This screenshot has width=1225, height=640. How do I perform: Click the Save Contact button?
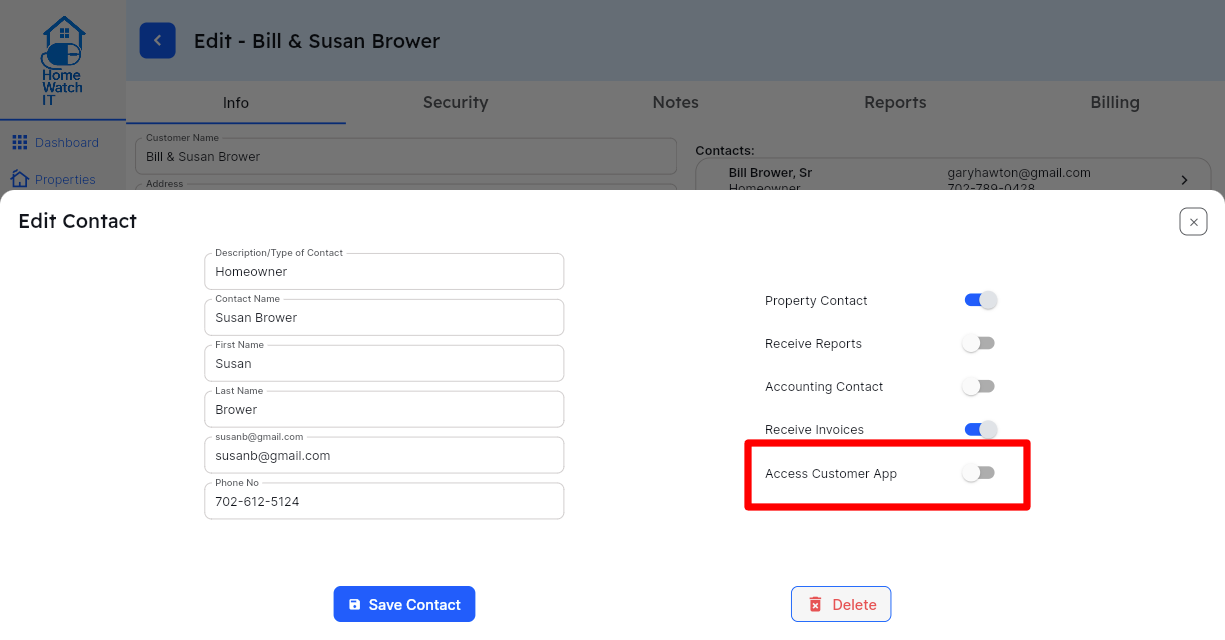click(x=404, y=604)
